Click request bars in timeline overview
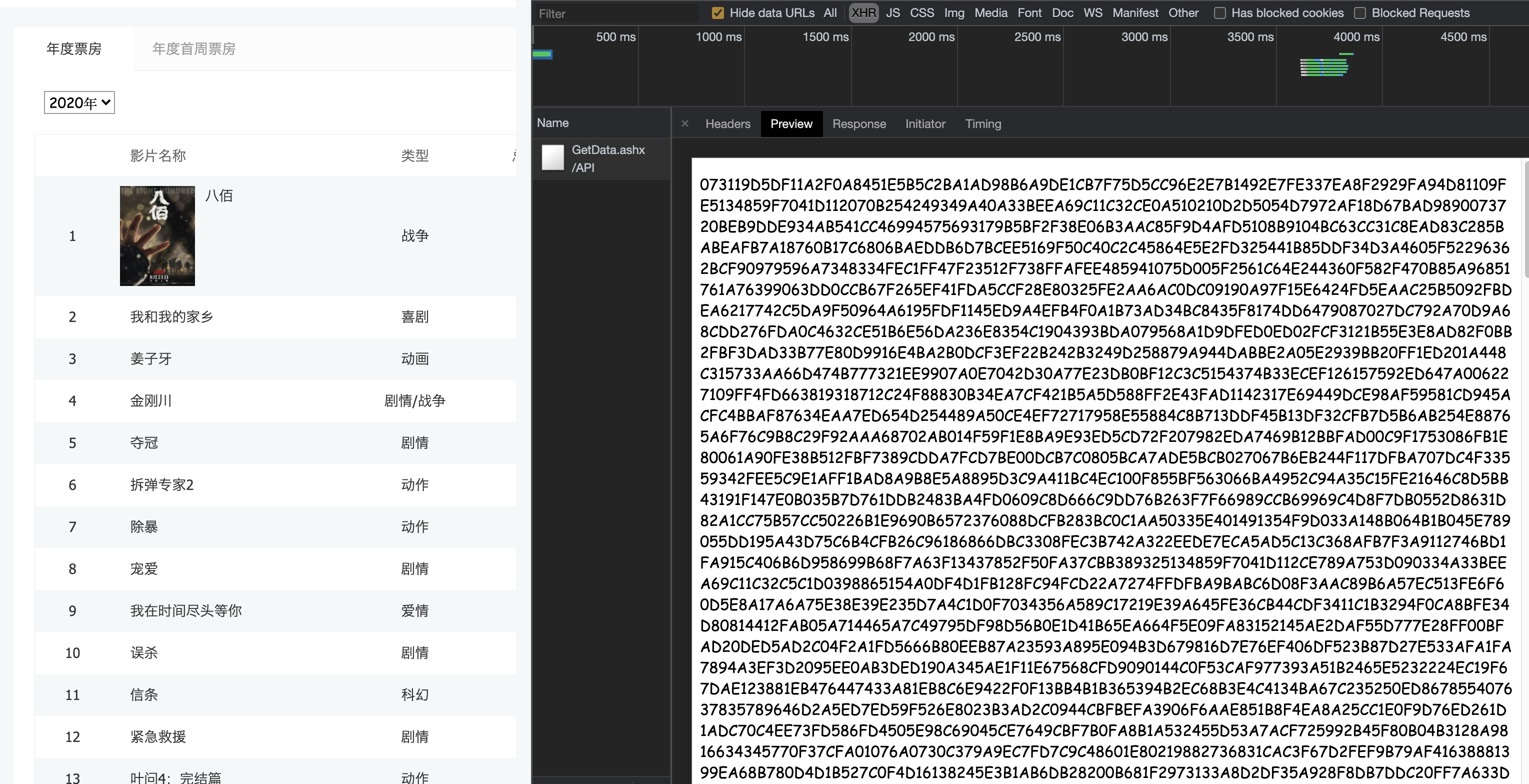Screen dimensions: 1529x784 tap(1324, 67)
